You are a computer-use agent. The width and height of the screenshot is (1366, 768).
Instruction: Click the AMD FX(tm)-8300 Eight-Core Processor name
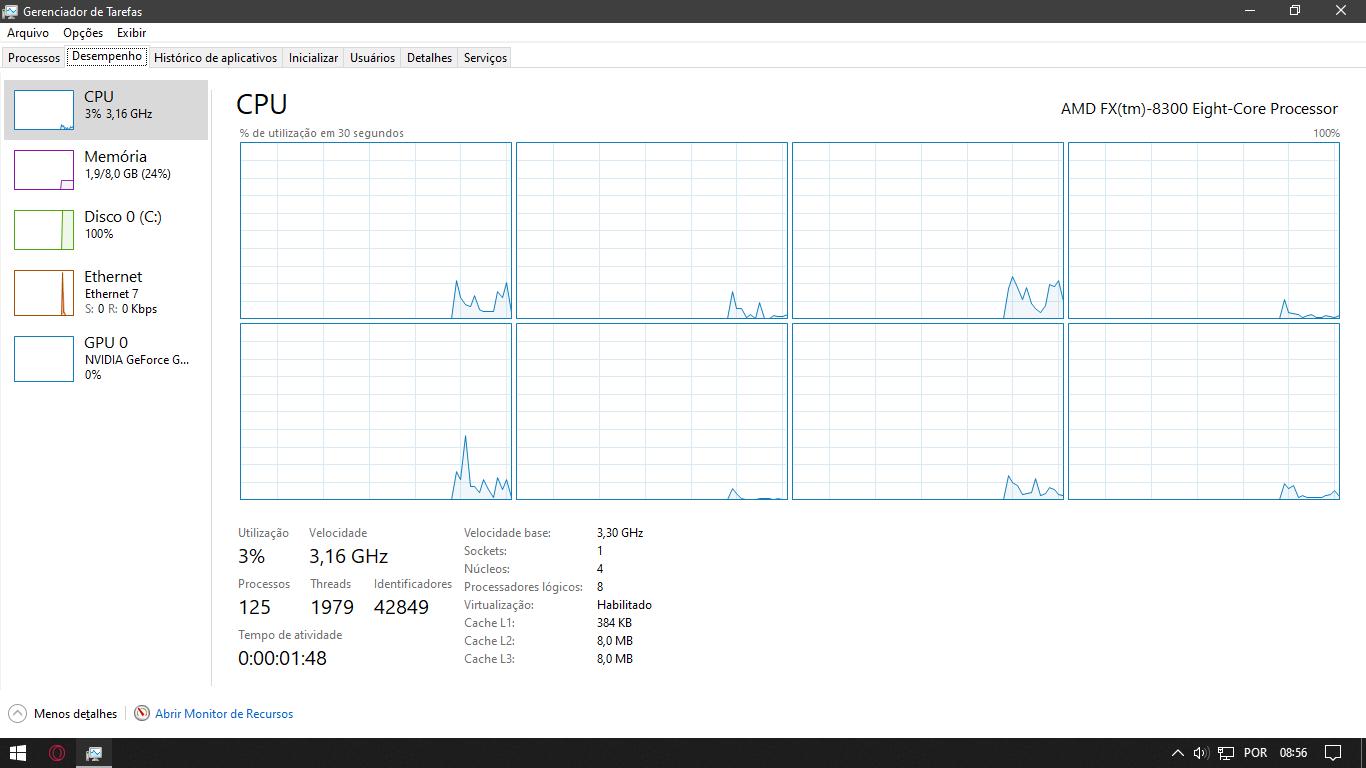pyautogui.click(x=1199, y=108)
